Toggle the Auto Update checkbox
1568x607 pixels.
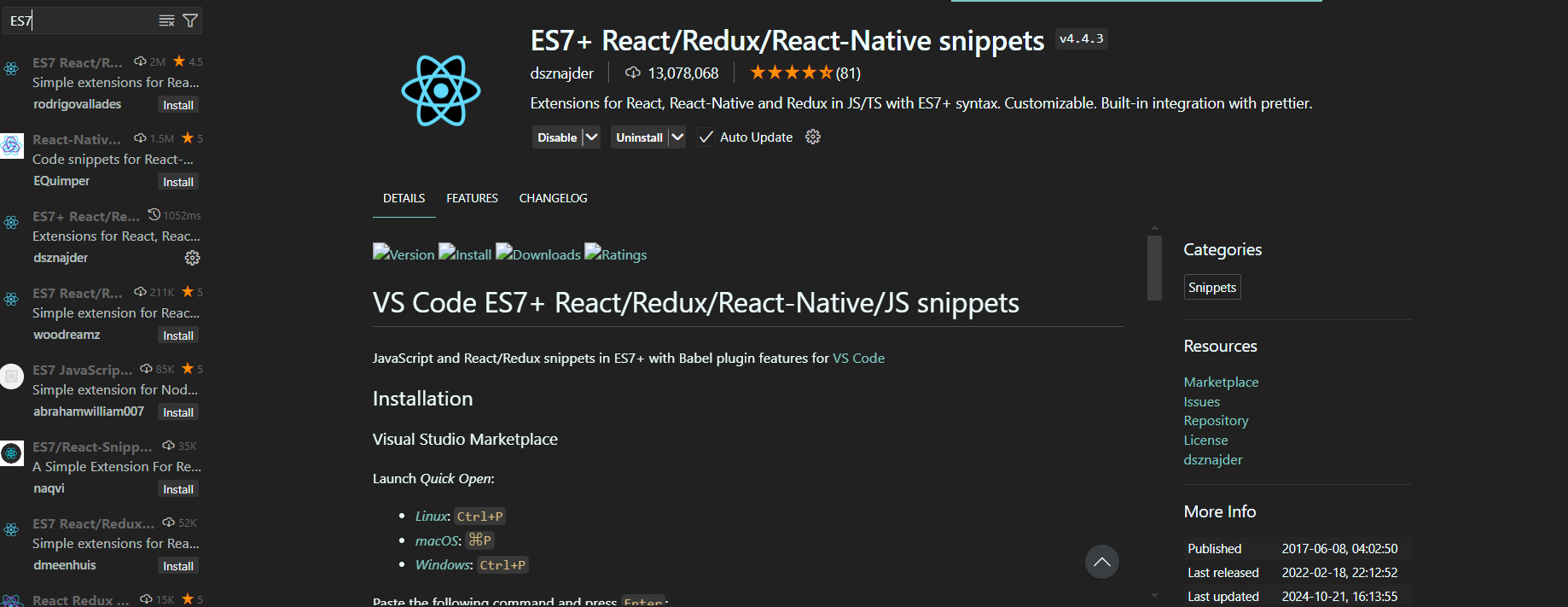coord(706,137)
